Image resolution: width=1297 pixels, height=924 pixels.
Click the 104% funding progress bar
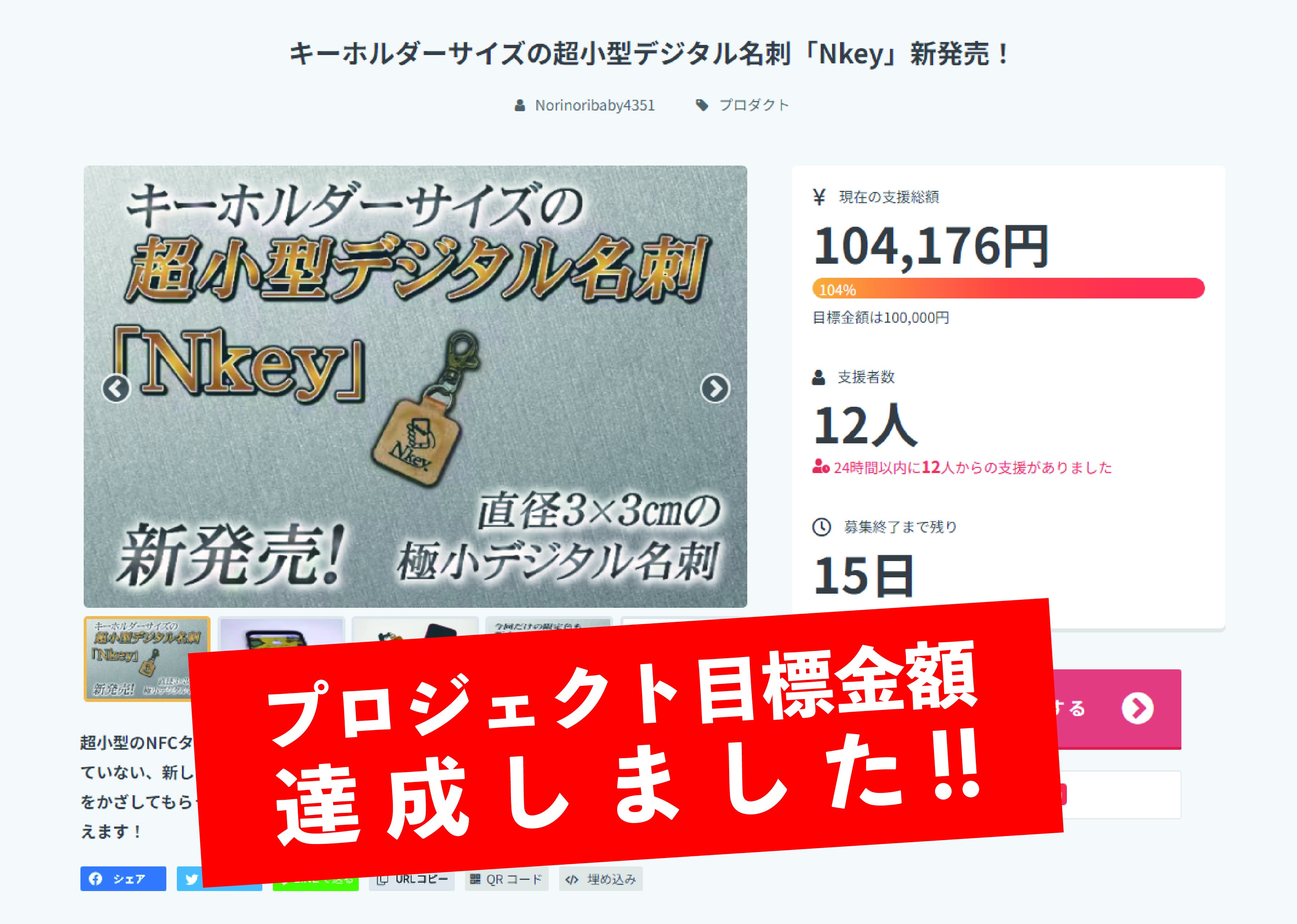click(1008, 288)
